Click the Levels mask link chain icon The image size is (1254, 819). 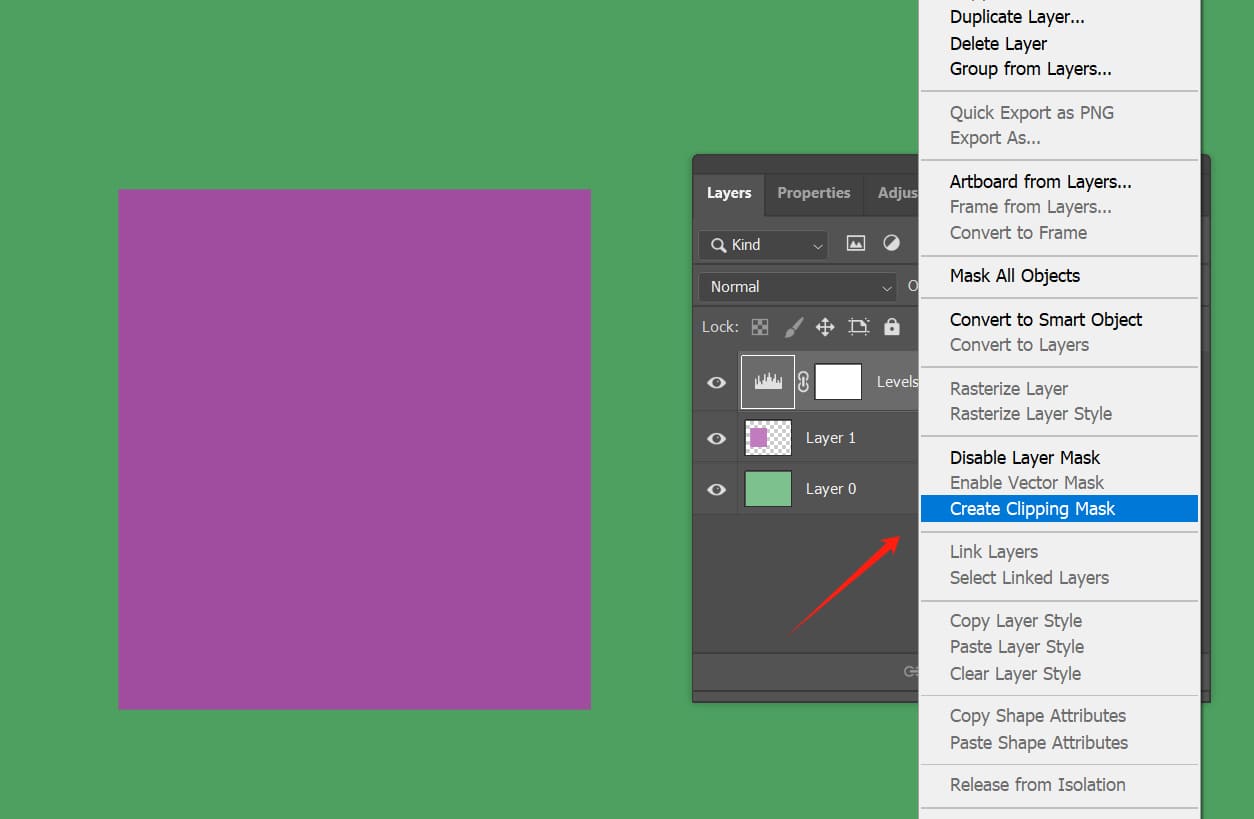(803, 382)
